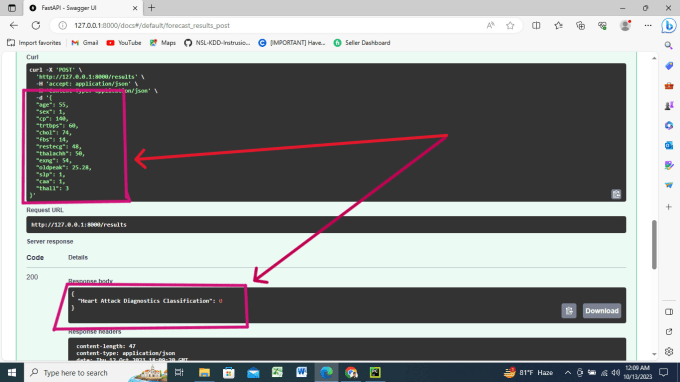Open YouTube bookmark

pos(124,42)
